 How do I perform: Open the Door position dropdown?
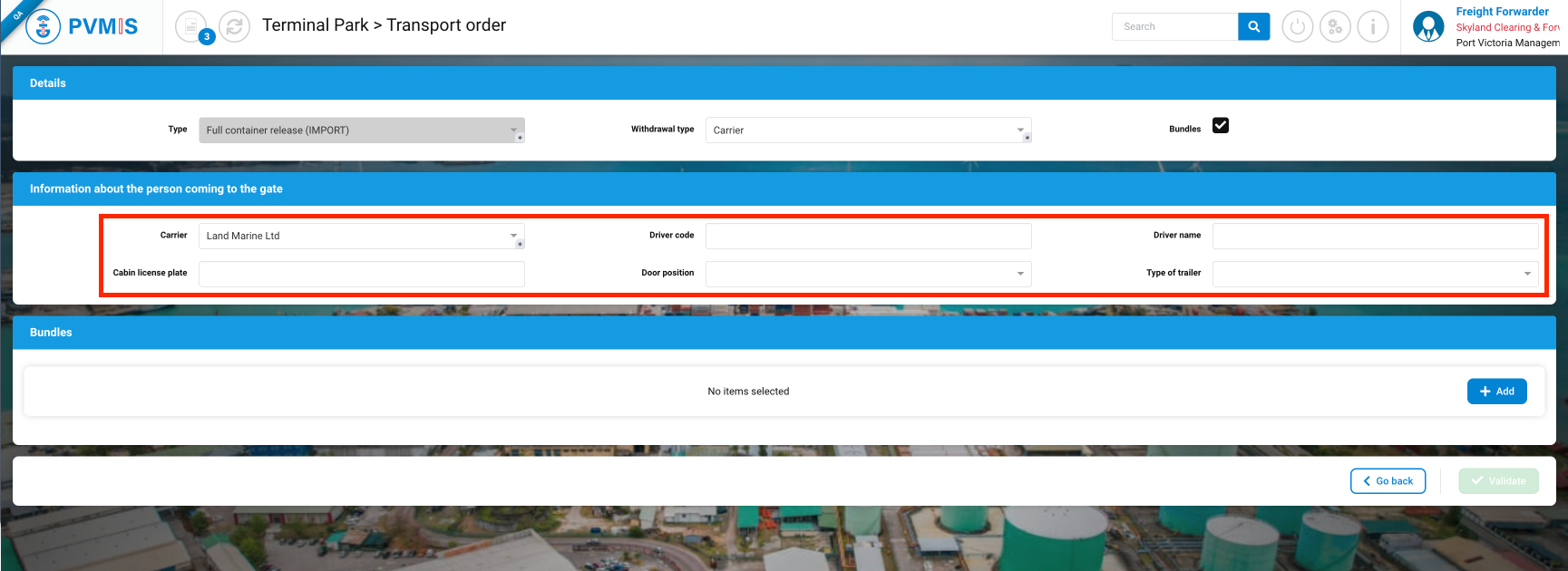pos(868,274)
